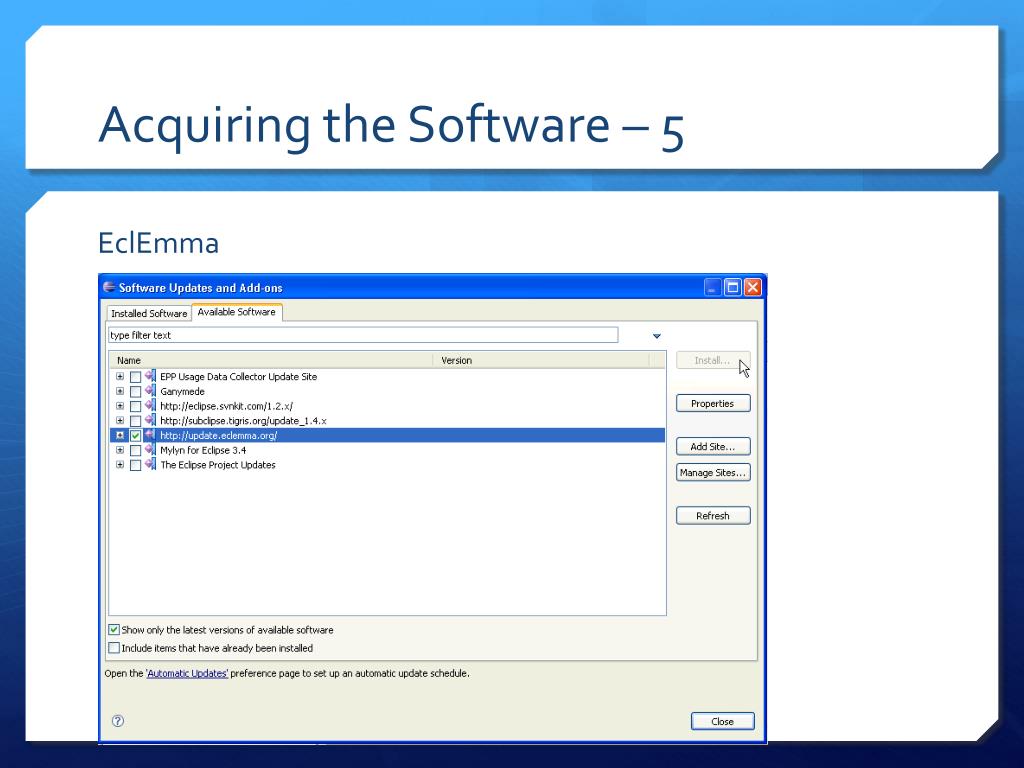Check the subclipse.tigris.org update_1.4.x checkbox
This screenshot has height=768, width=1024.
click(135, 421)
